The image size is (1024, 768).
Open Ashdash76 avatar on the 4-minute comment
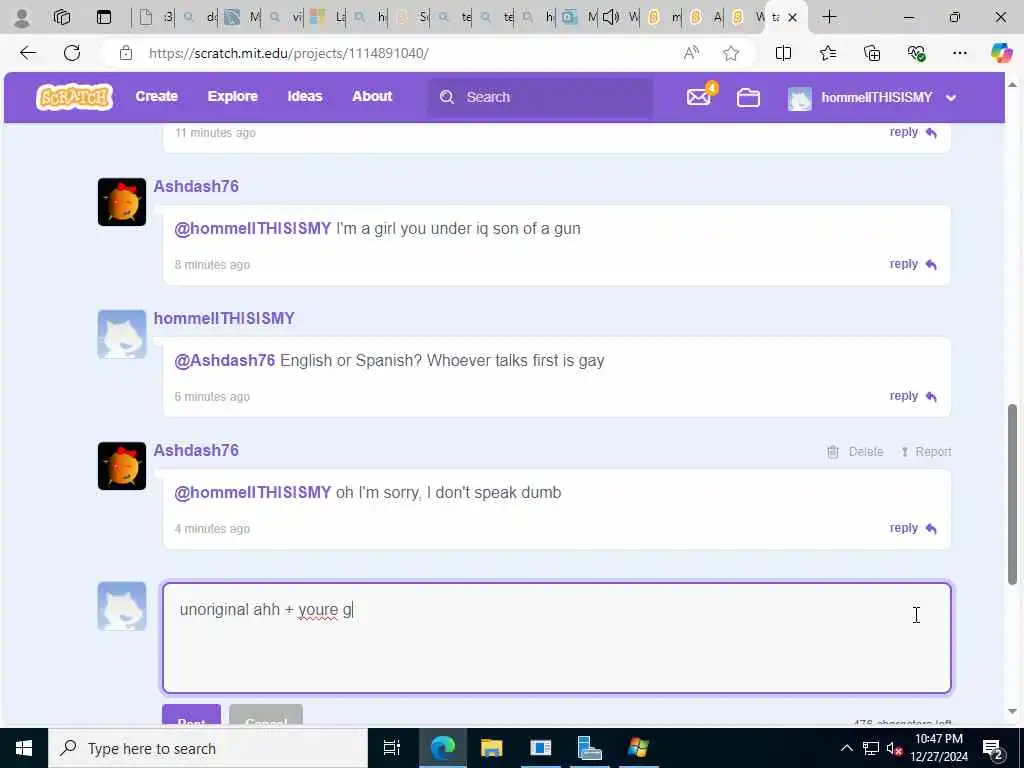122,466
